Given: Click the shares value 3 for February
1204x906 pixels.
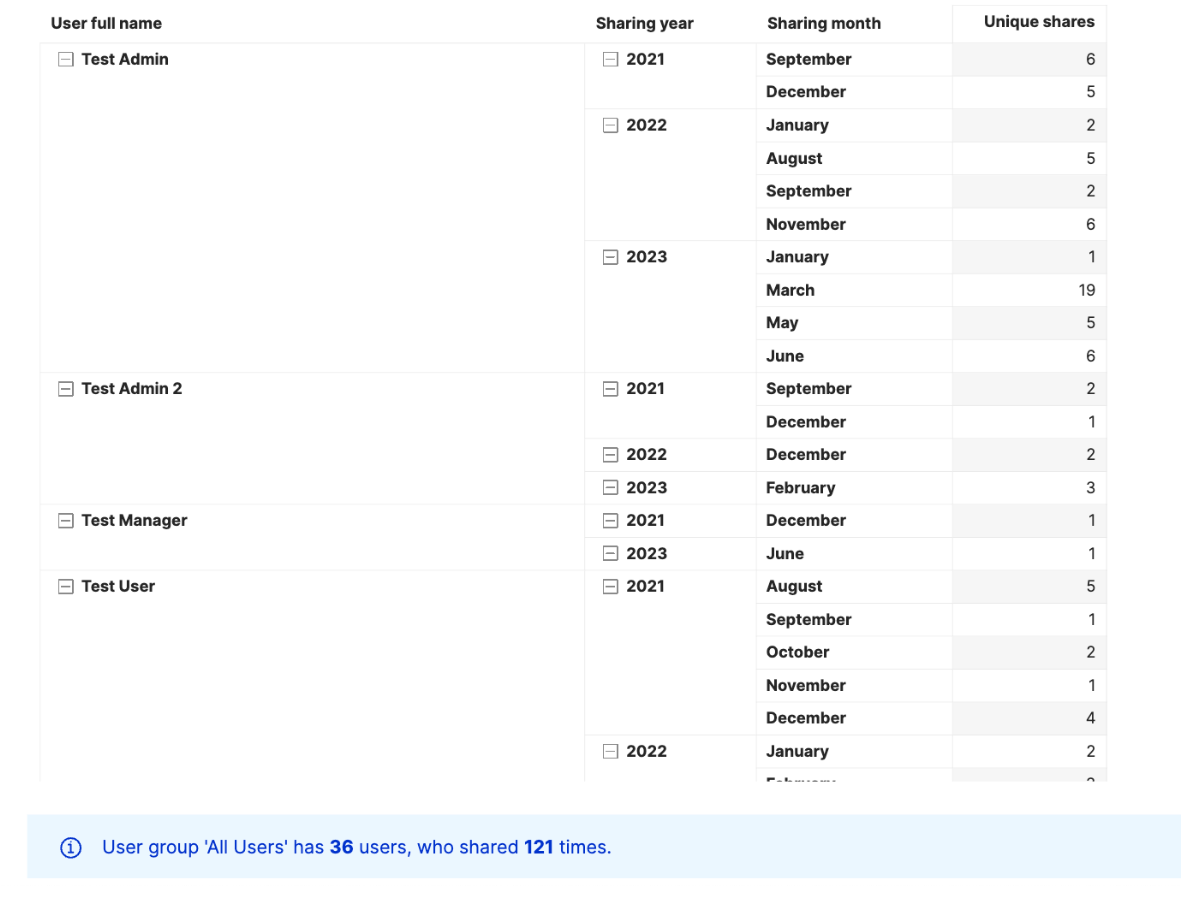Looking at the screenshot, I should (1090, 488).
